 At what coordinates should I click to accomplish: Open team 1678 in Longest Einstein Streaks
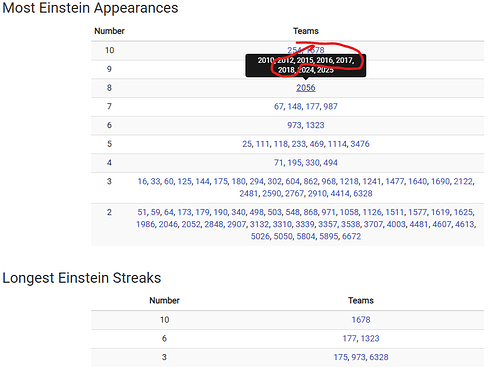(361, 320)
